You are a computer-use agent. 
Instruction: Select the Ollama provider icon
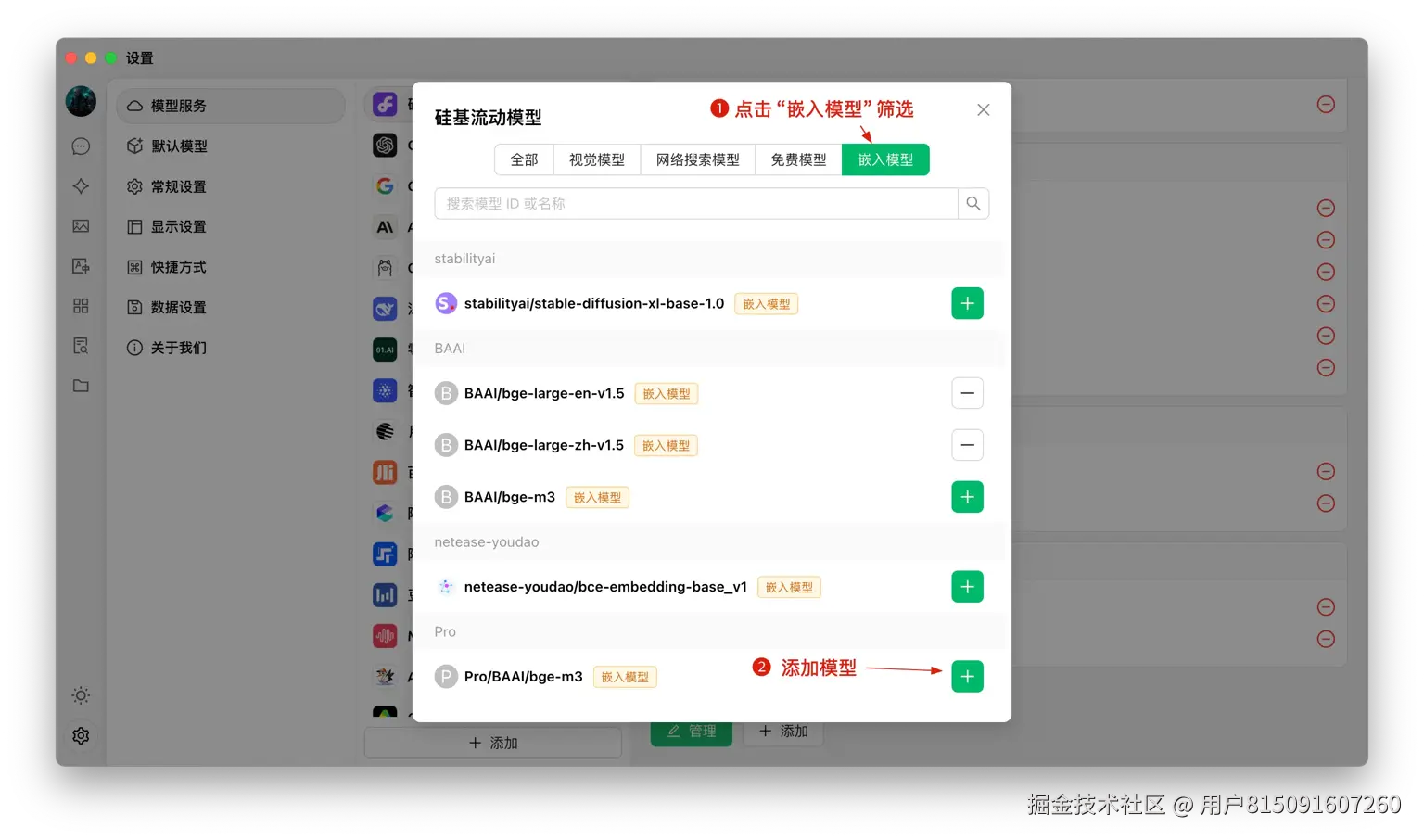coord(385,268)
